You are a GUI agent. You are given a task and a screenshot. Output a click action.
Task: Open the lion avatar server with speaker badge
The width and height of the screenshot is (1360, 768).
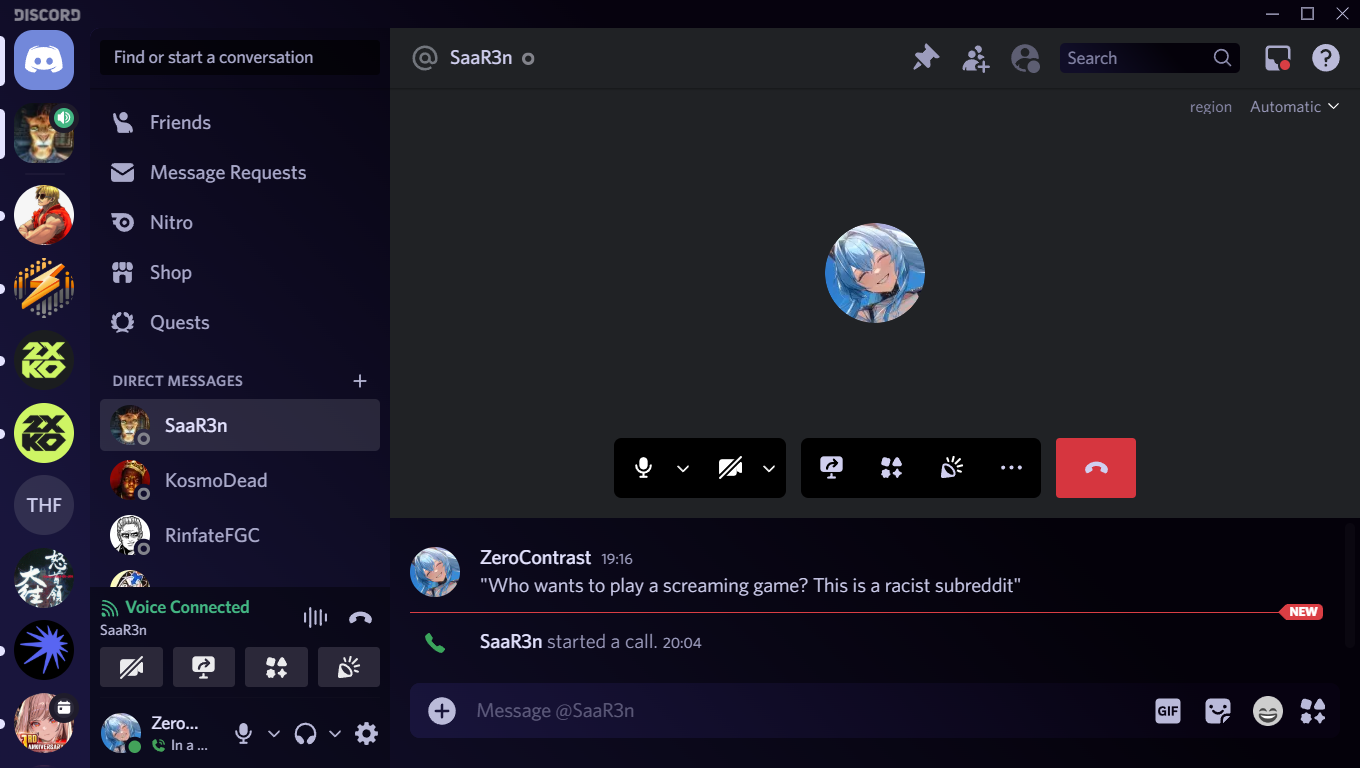[x=44, y=132]
